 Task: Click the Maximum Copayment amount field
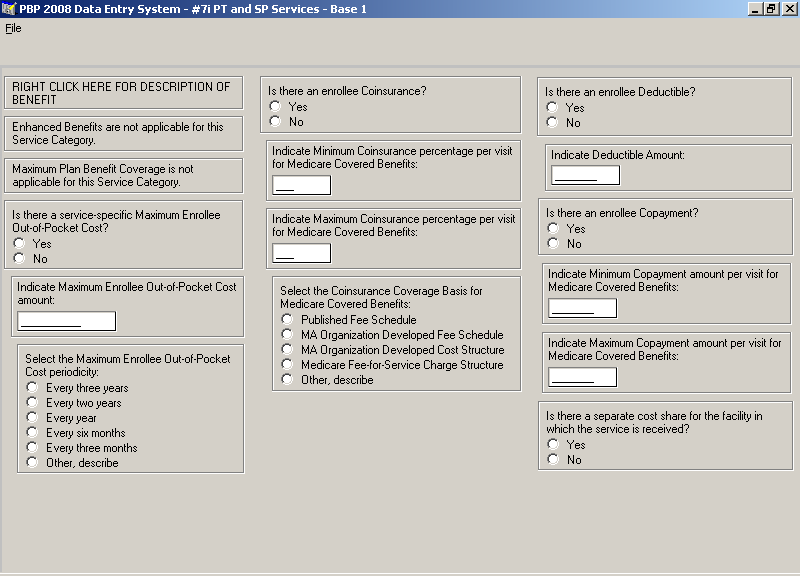point(583,378)
